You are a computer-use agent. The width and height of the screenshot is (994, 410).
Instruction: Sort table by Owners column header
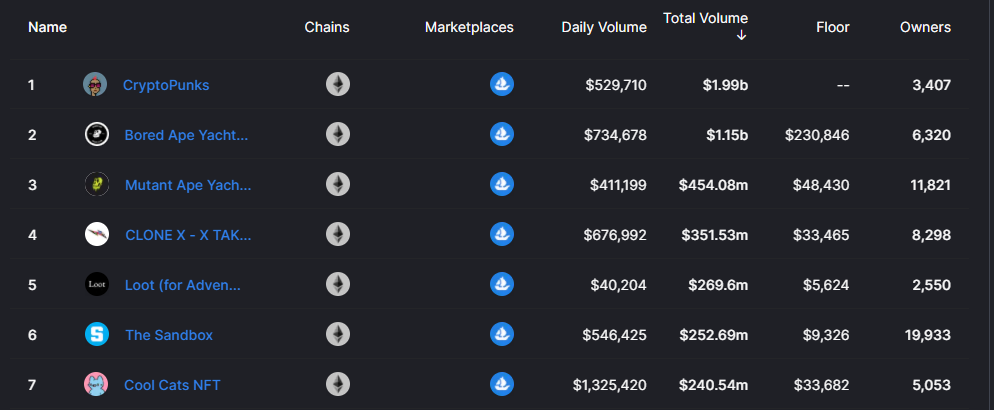tap(926, 27)
